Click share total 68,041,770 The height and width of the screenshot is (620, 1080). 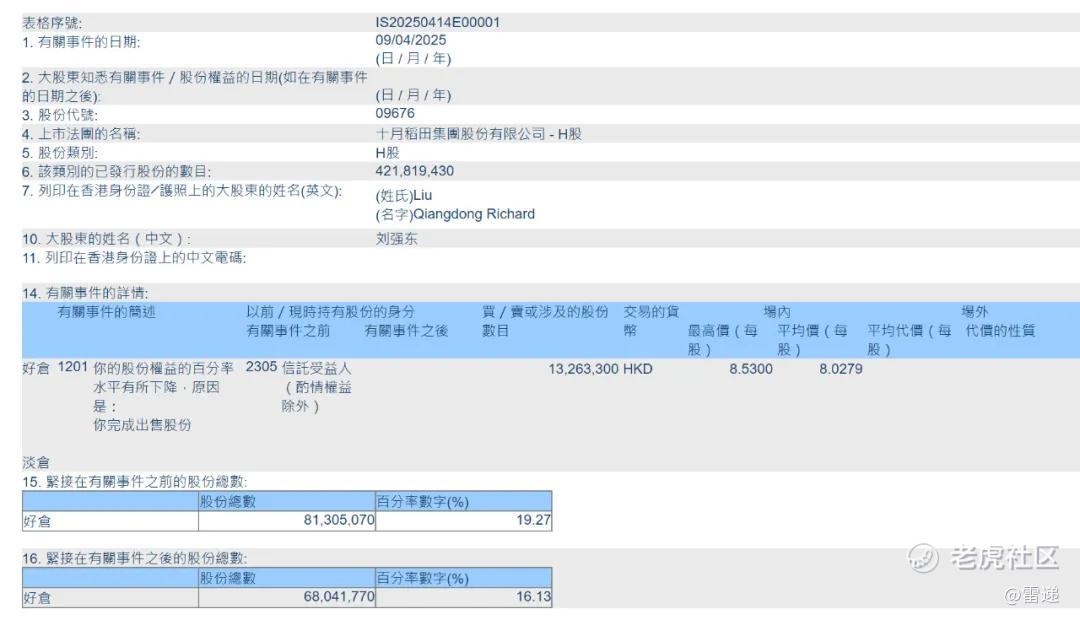click(x=339, y=597)
